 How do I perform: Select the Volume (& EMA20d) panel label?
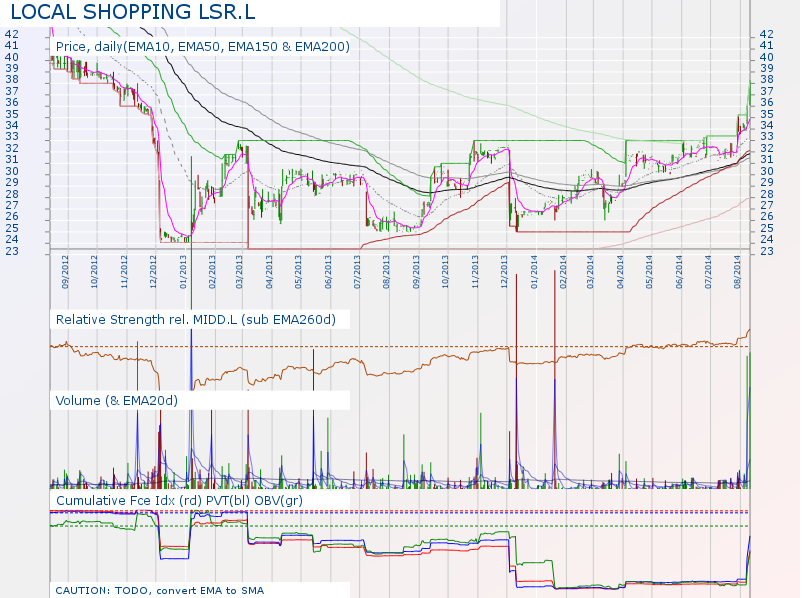116,400
